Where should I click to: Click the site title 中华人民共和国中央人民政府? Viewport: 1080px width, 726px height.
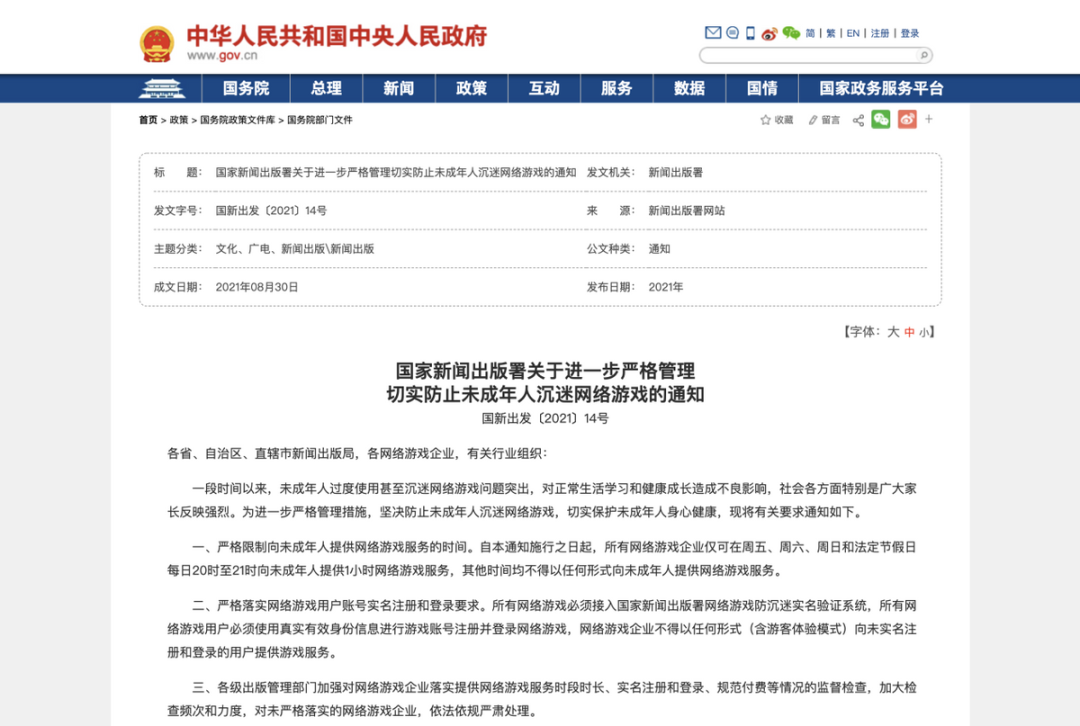337,36
